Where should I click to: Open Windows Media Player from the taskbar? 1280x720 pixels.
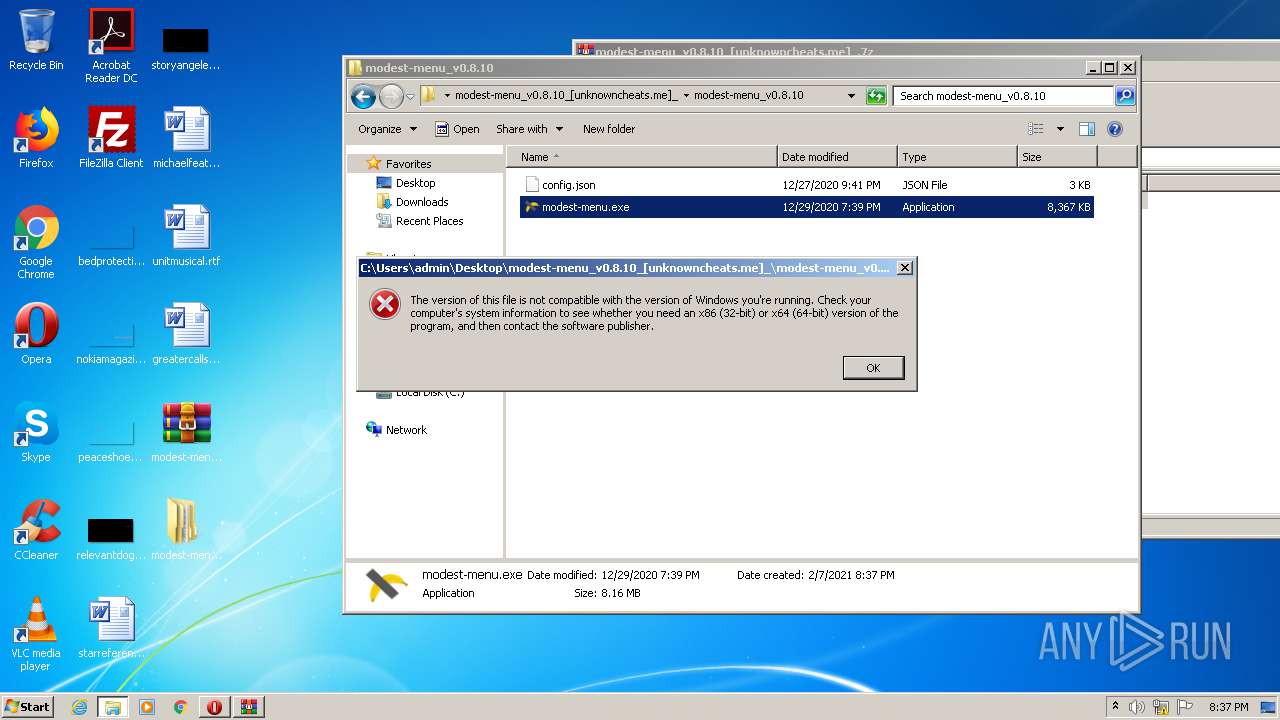click(x=147, y=707)
